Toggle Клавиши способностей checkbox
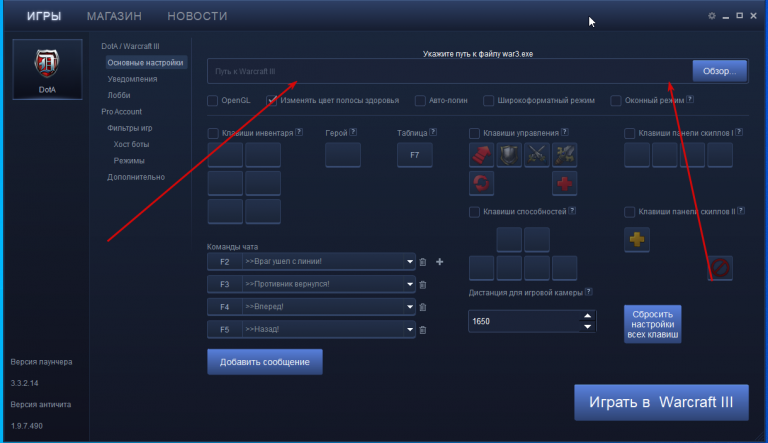Image resolution: width=768 pixels, height=443 pixels. [x=474, y=212]
